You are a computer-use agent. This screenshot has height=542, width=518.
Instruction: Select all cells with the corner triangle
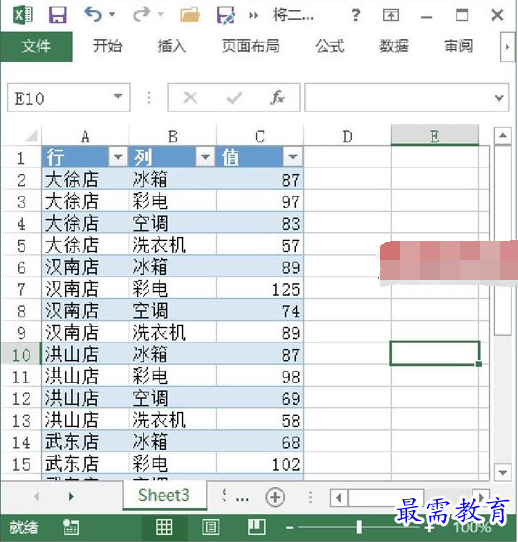[x=31, y=136]
